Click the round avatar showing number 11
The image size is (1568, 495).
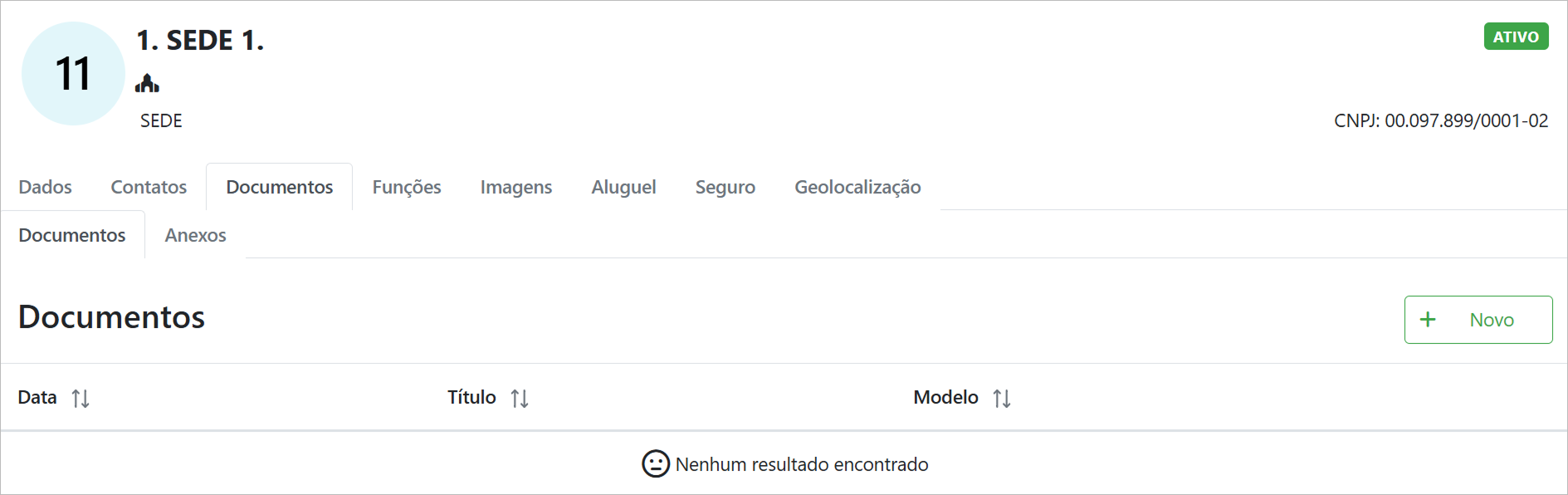click(73, 74)
